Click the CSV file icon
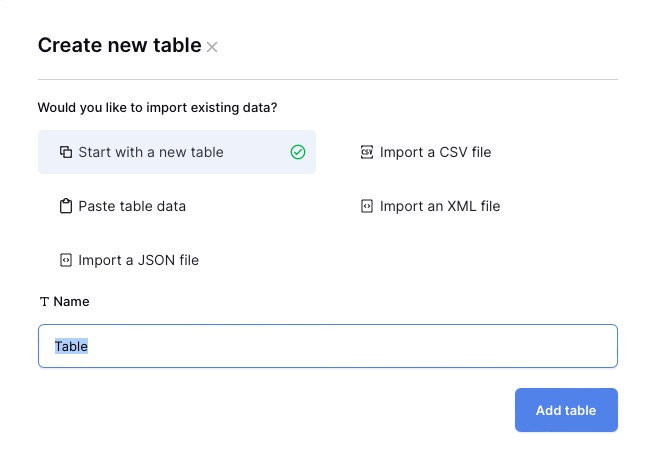 [367, 152]
